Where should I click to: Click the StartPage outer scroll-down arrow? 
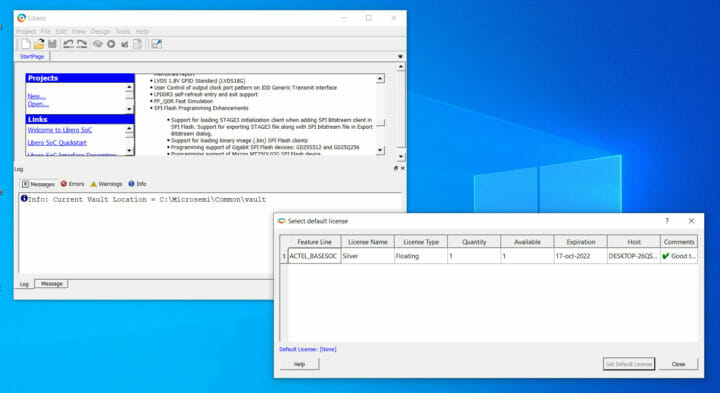click(x=401, y=157)
